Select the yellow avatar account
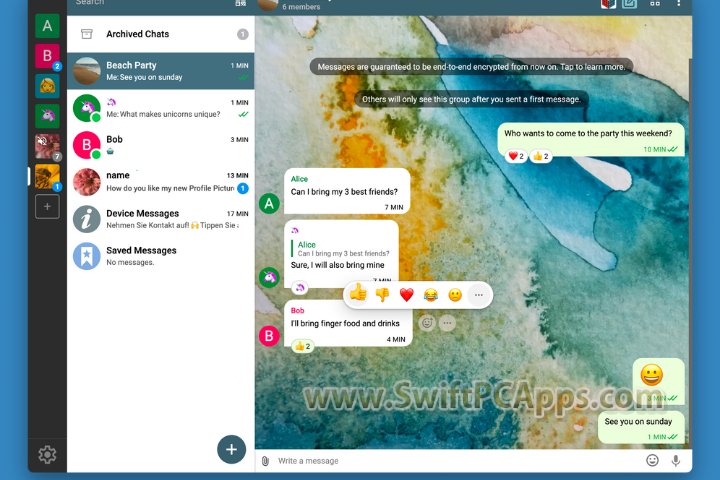The width and height of the screenshot is (720, 480). [47, 176]
